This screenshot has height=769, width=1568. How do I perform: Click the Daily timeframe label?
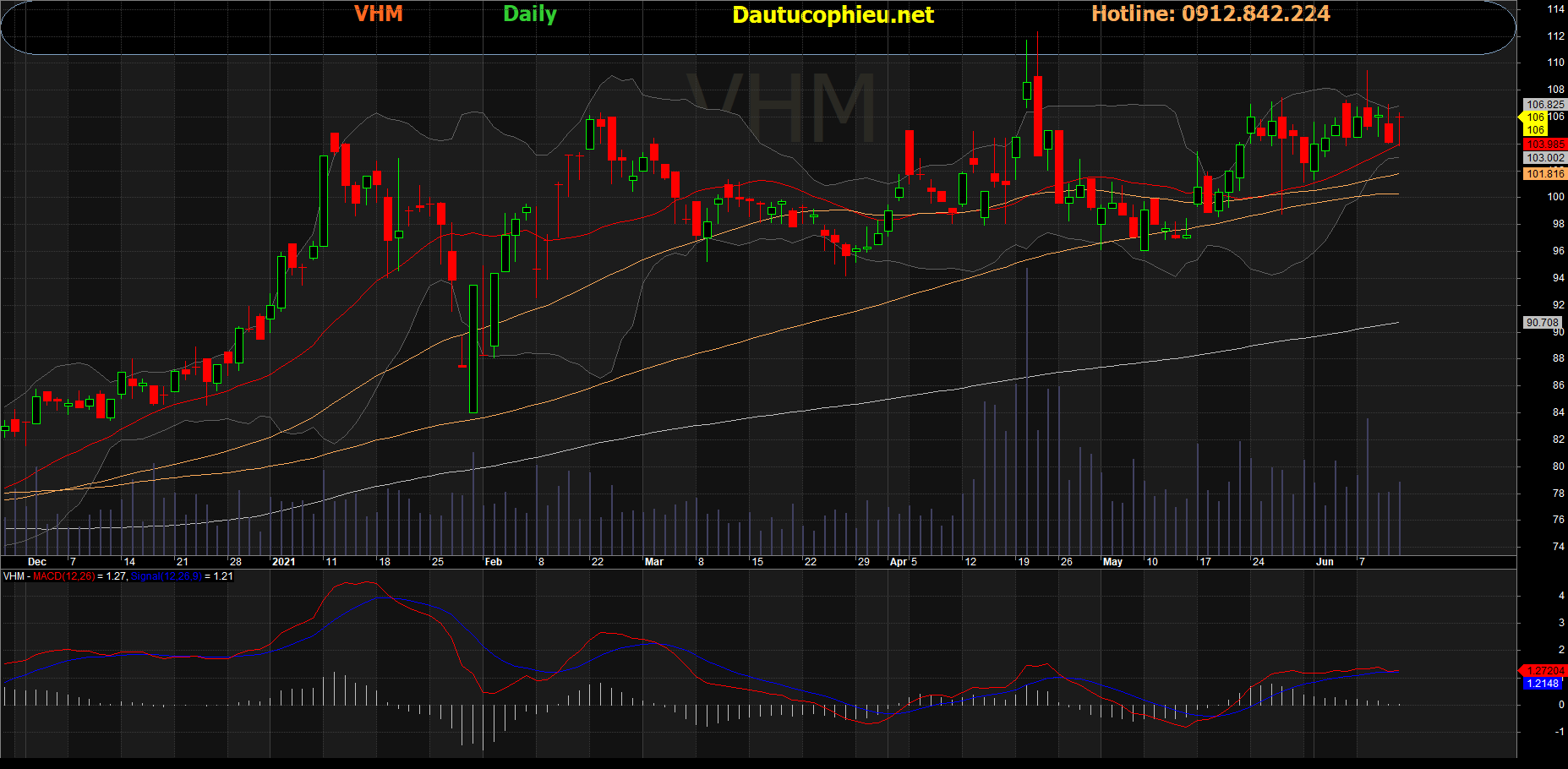(x=530, y=14)
